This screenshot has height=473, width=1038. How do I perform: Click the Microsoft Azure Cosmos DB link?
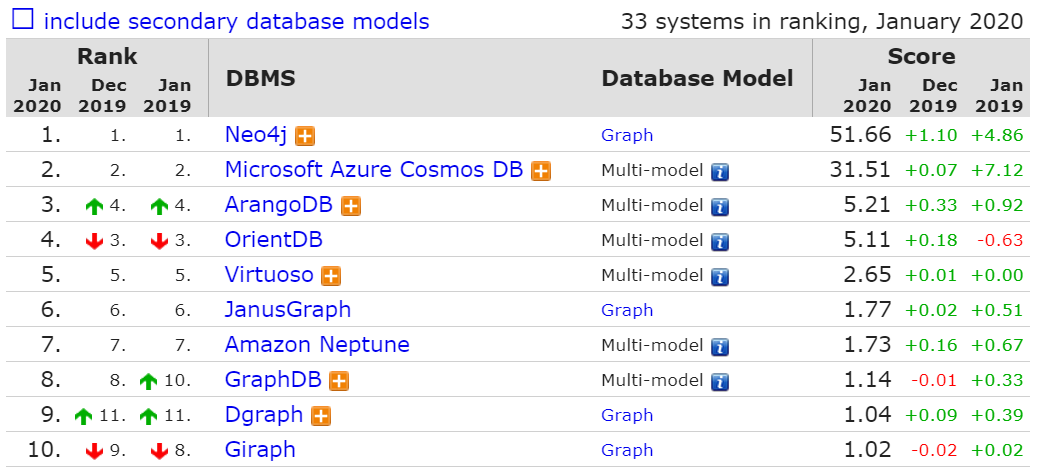(373, 170)
